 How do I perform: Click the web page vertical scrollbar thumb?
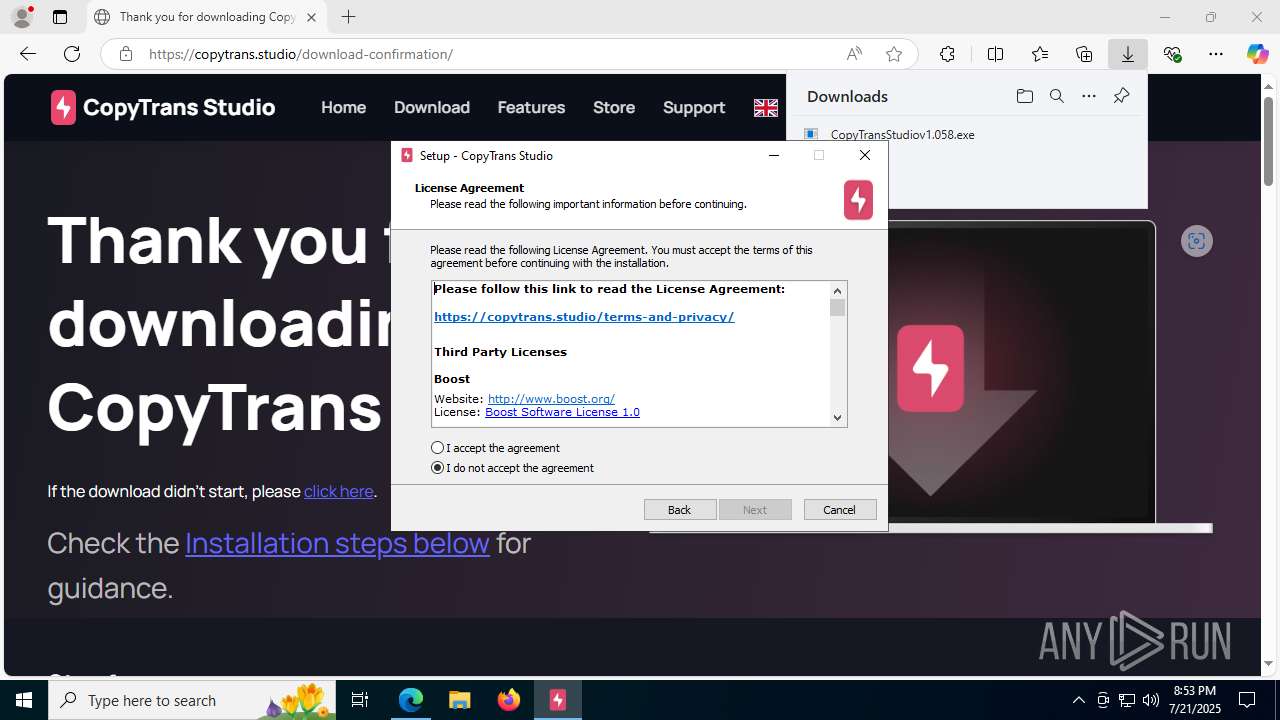pyautogui.click(x=1269, y=141)
